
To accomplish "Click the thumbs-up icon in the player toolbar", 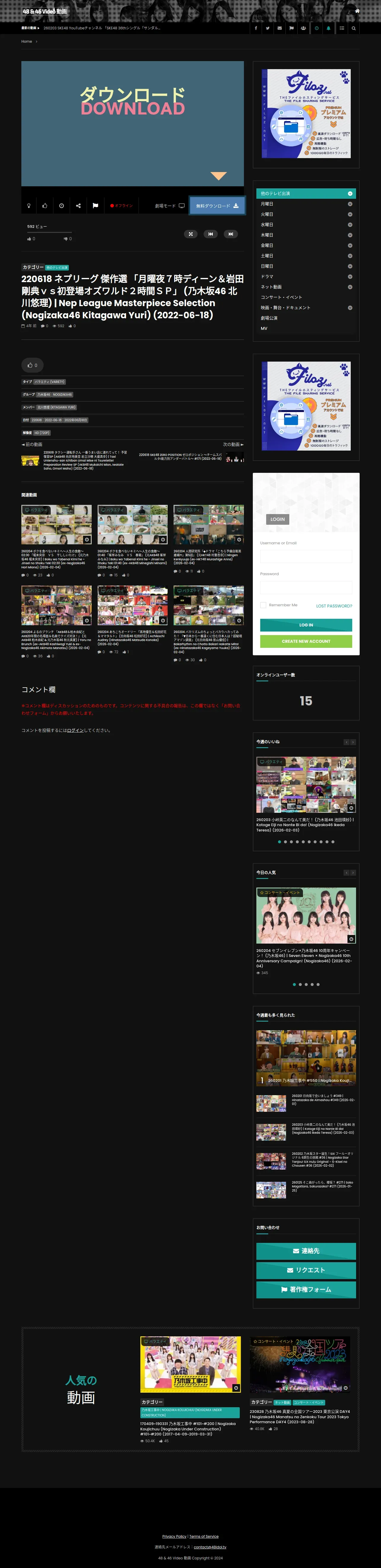I will click(x=45, y=206).
